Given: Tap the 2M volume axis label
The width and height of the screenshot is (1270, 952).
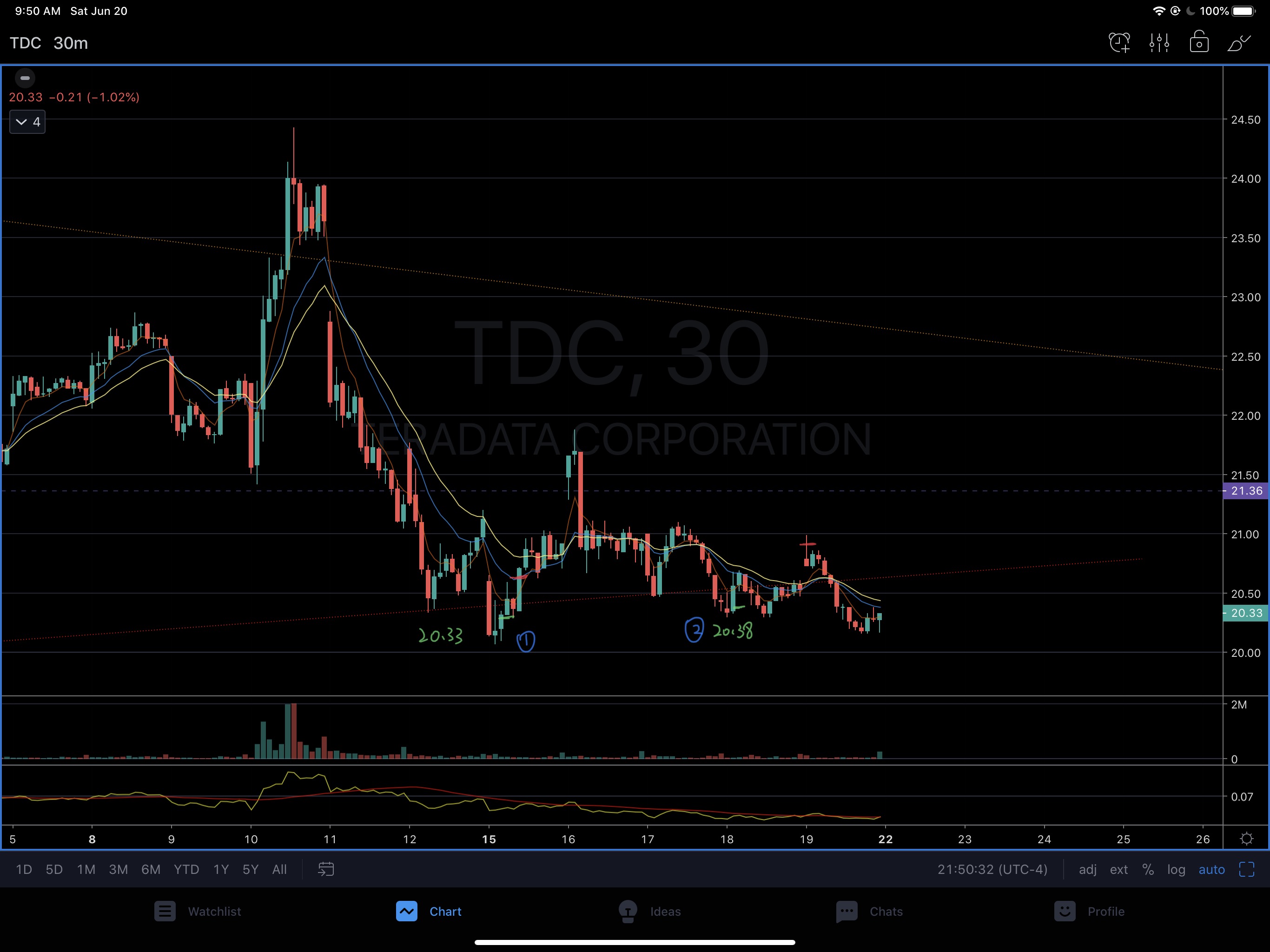Looking at the screenshot, I should [x=1238, y=704].
